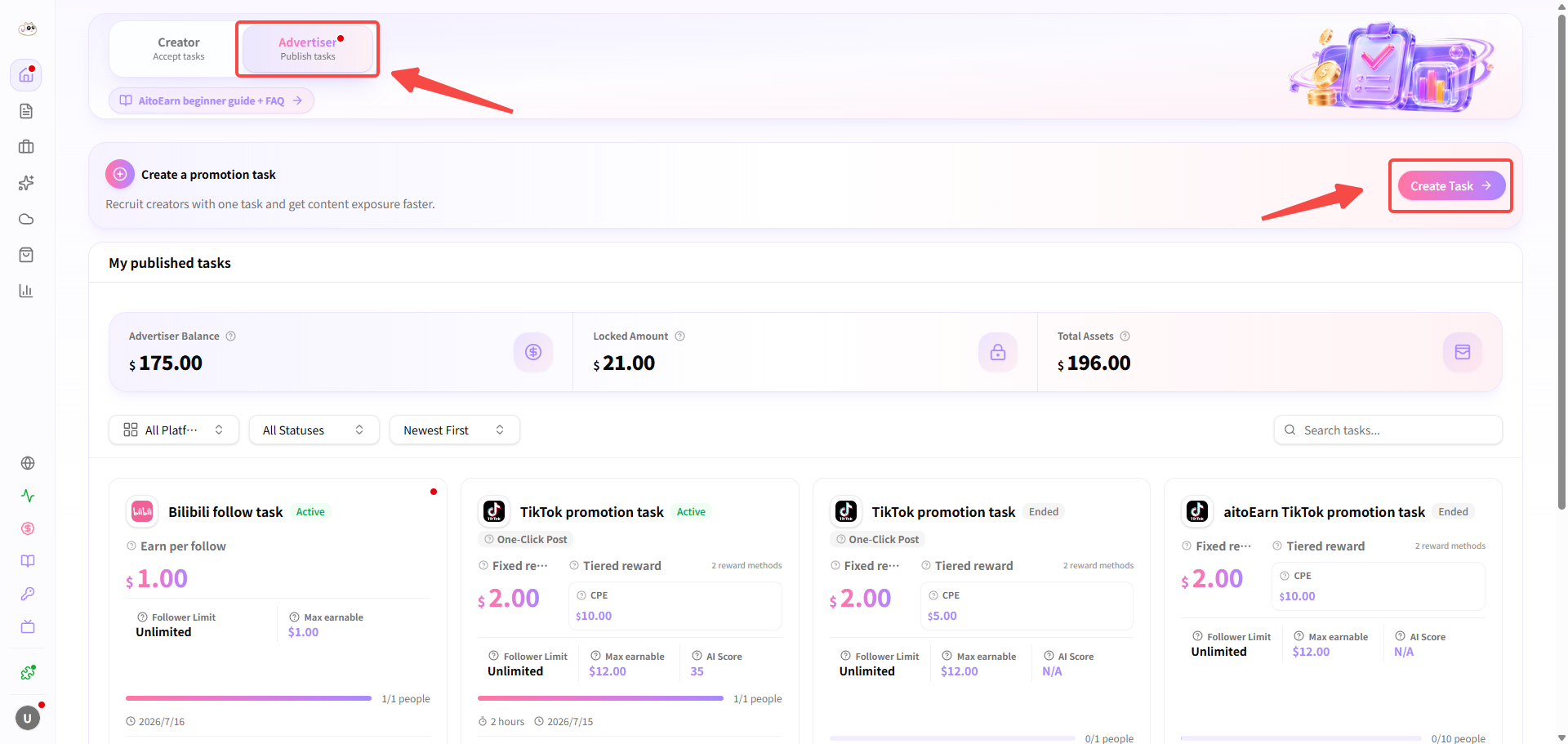The width and height of the screenshot is (1568, 744).
Task: Switch to the Advertiser tab
Action: pyautogui.click(x=308, y=48)
